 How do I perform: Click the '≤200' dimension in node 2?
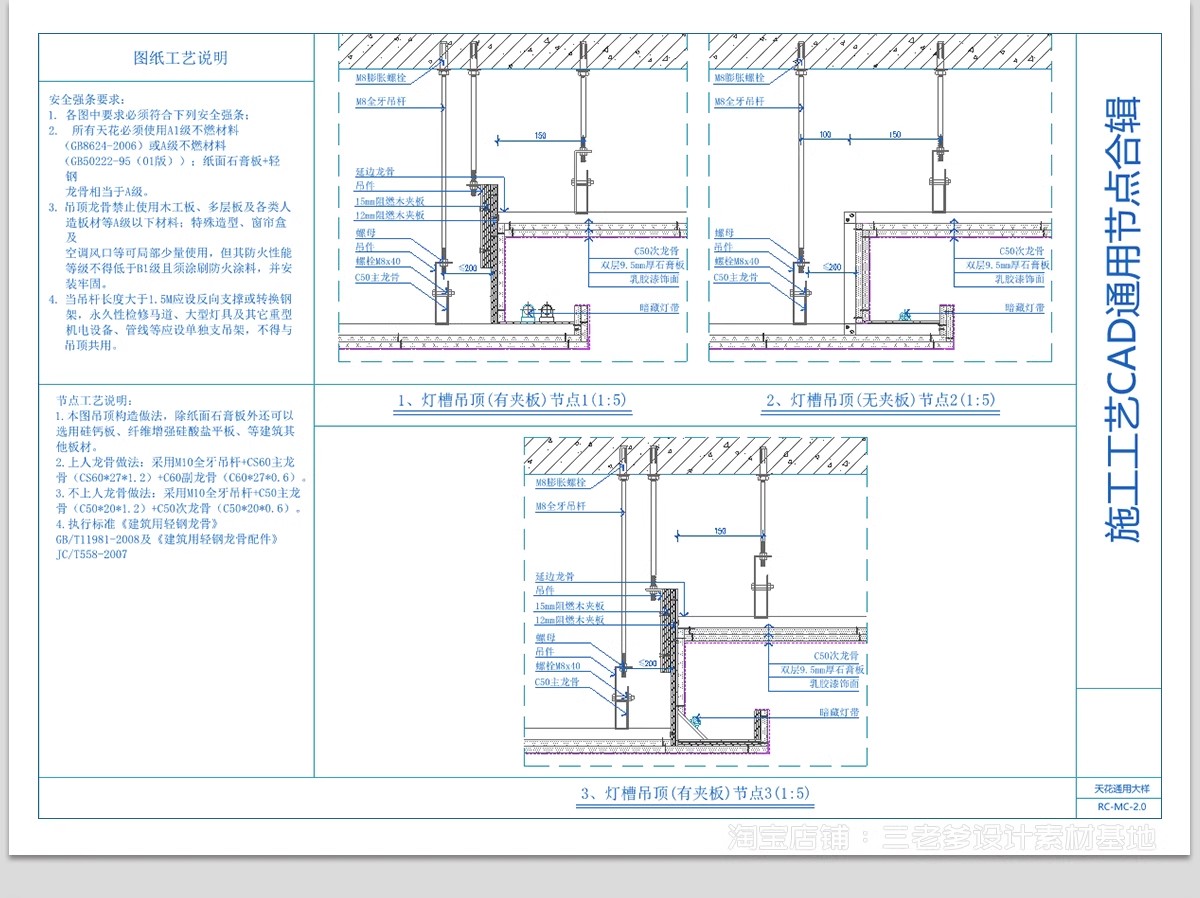pos(832,267)
